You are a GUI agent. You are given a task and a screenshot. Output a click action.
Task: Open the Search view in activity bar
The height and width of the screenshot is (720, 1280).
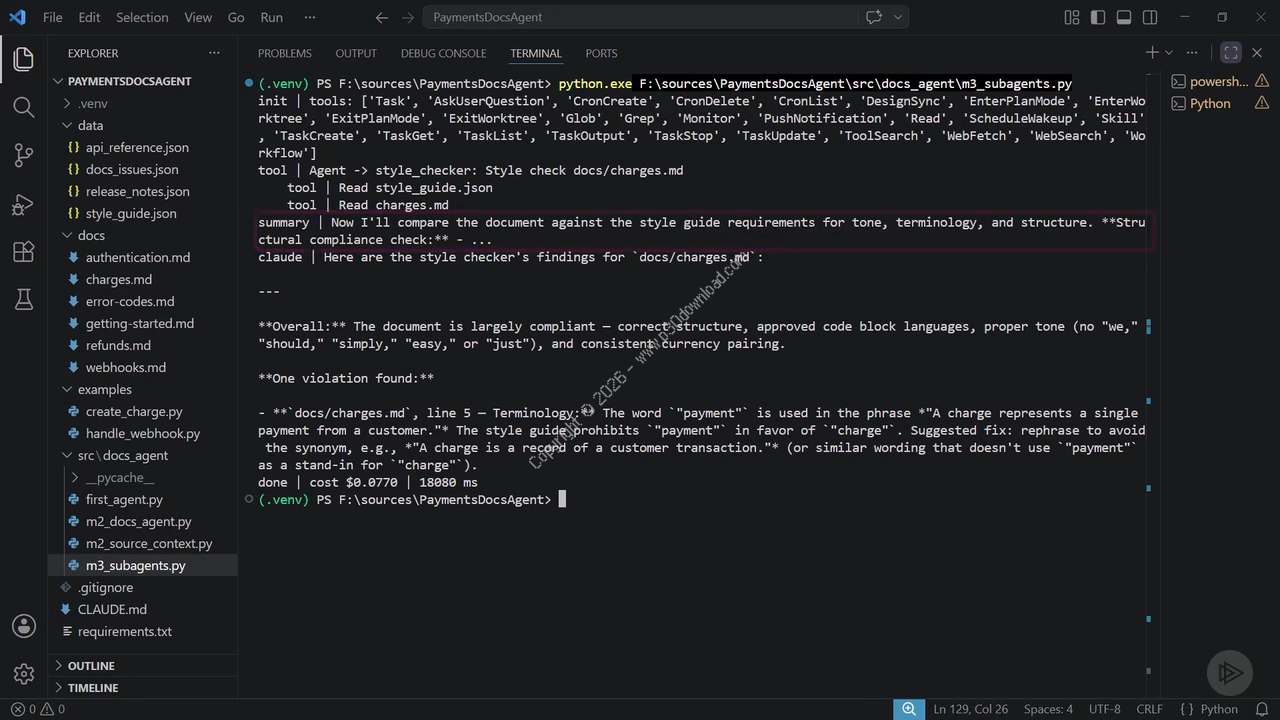coord(24,106)
